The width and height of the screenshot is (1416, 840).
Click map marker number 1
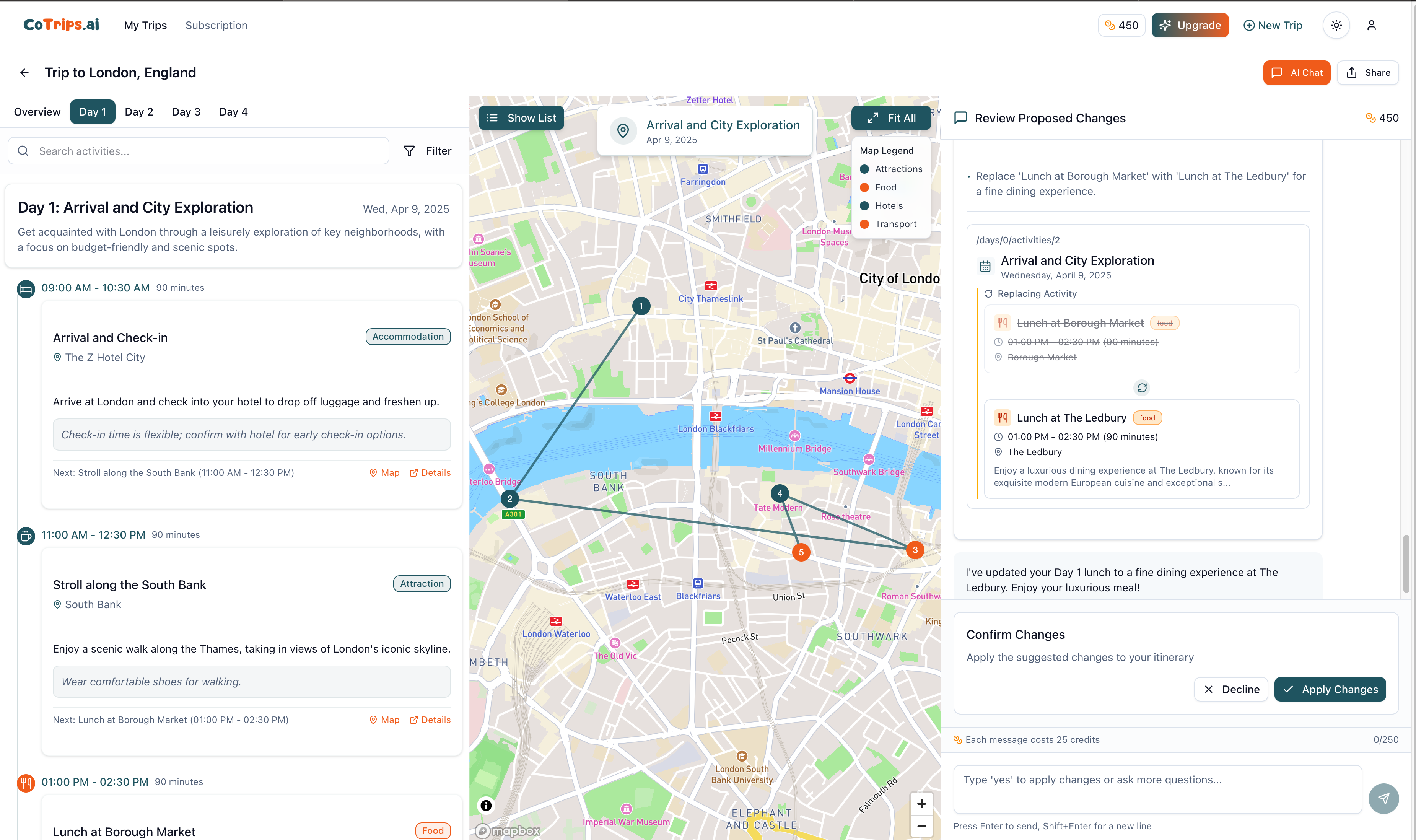pyautogui.click(x=641, y=306)
